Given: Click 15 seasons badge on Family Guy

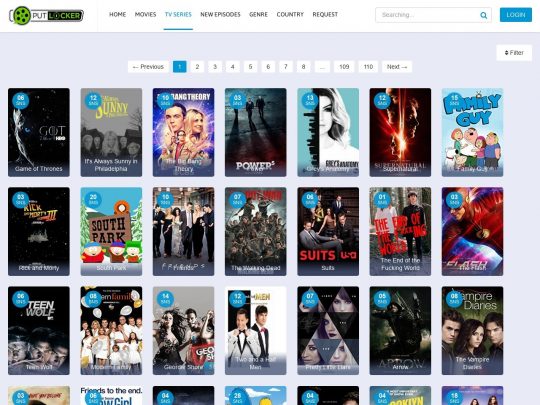Looking at the screenshot, I should click(454, 100).
